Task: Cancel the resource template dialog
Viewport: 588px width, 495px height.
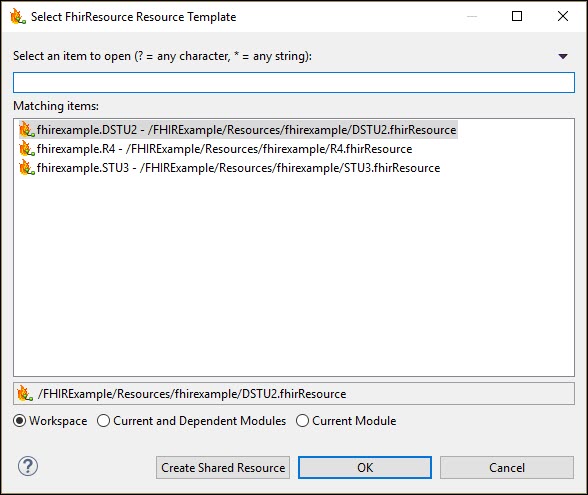Action: click(507, 468)
